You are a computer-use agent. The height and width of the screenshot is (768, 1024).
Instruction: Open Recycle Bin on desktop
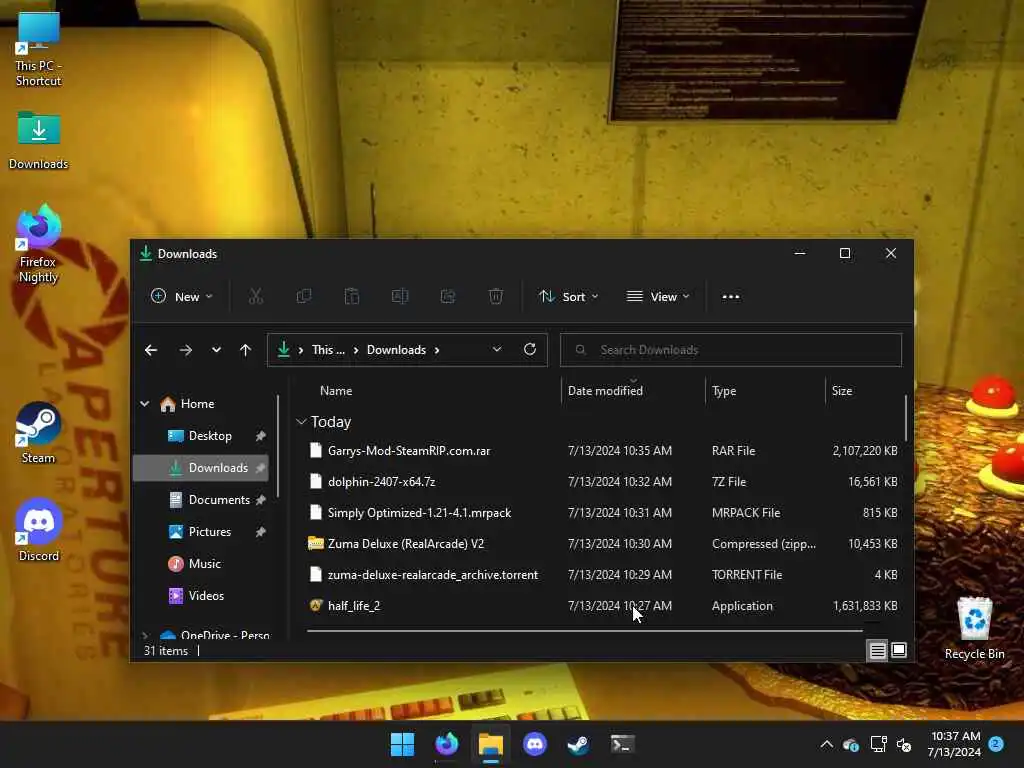pos(974,628)
